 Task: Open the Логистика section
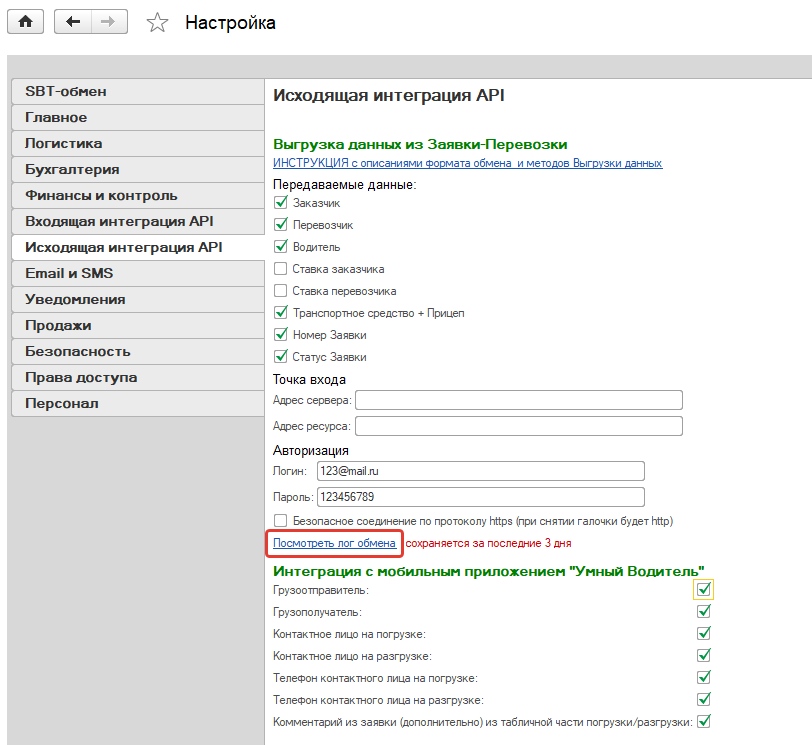138,143
